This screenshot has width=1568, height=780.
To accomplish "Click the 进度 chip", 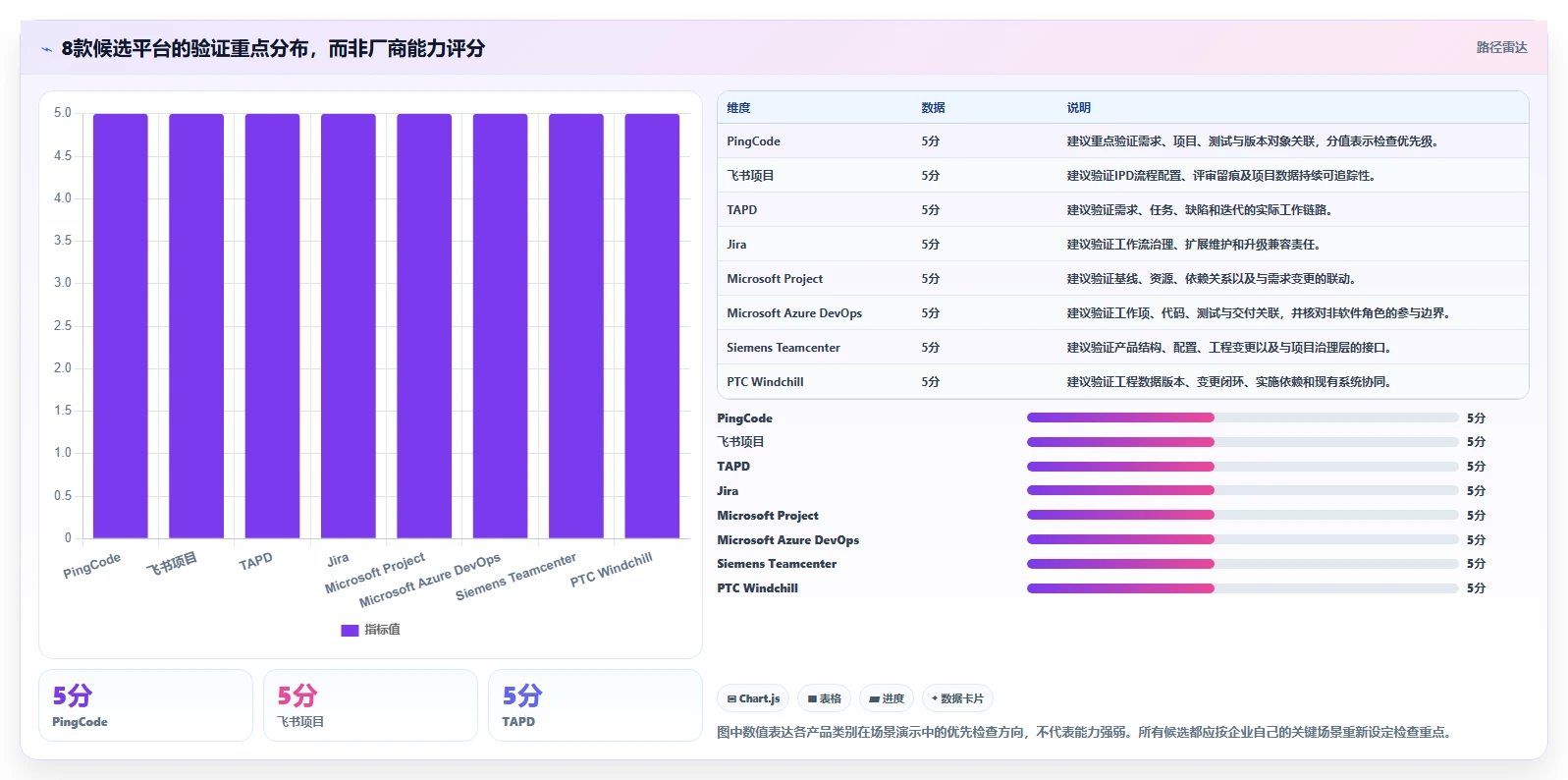I will pyautogui.click(x=887, y=698).
